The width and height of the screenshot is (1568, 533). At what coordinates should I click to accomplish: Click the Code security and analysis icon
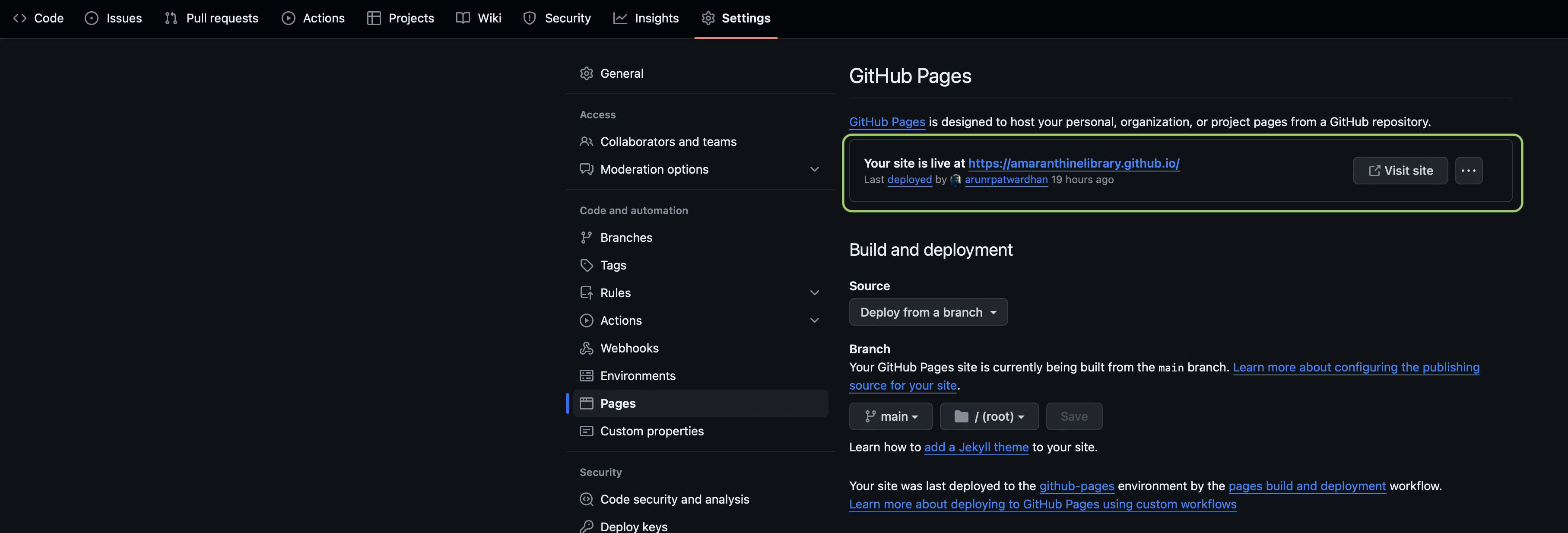click(x=586, y=499)
